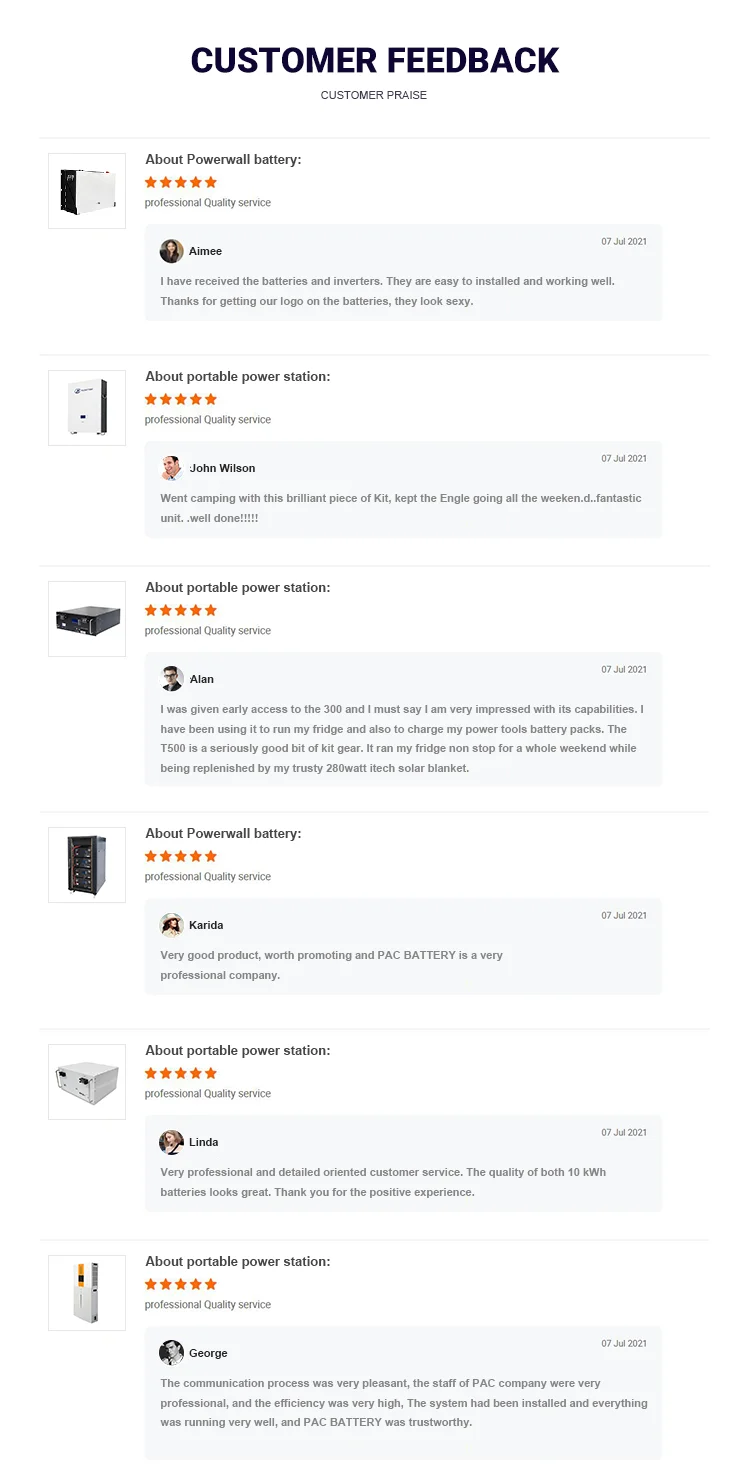This screenshot has height=1480, width=750.
Task: Click 'About Powerwall battery:' heading above Karida
Action: [223, 834]
